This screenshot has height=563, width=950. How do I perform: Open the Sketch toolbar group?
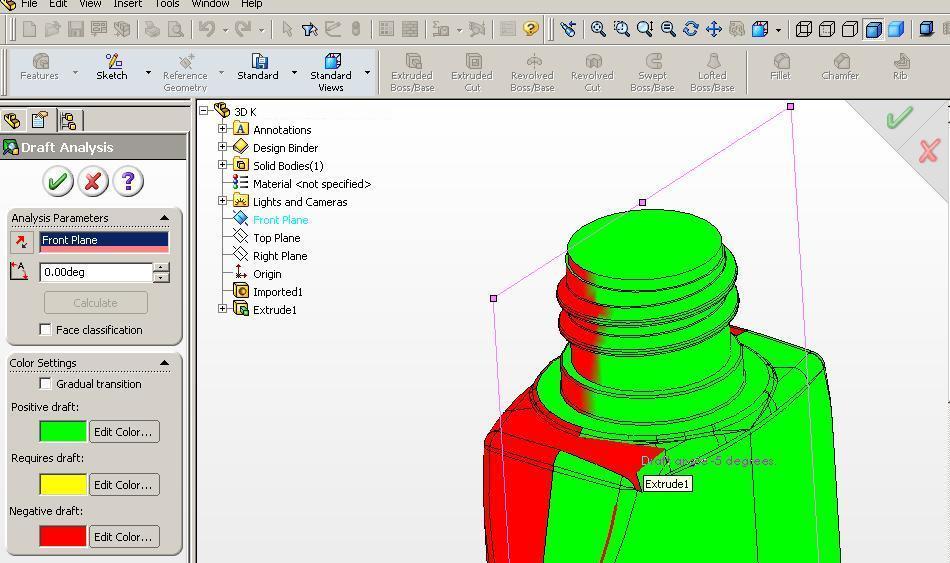pyautogui.click(x=112, y=67)
